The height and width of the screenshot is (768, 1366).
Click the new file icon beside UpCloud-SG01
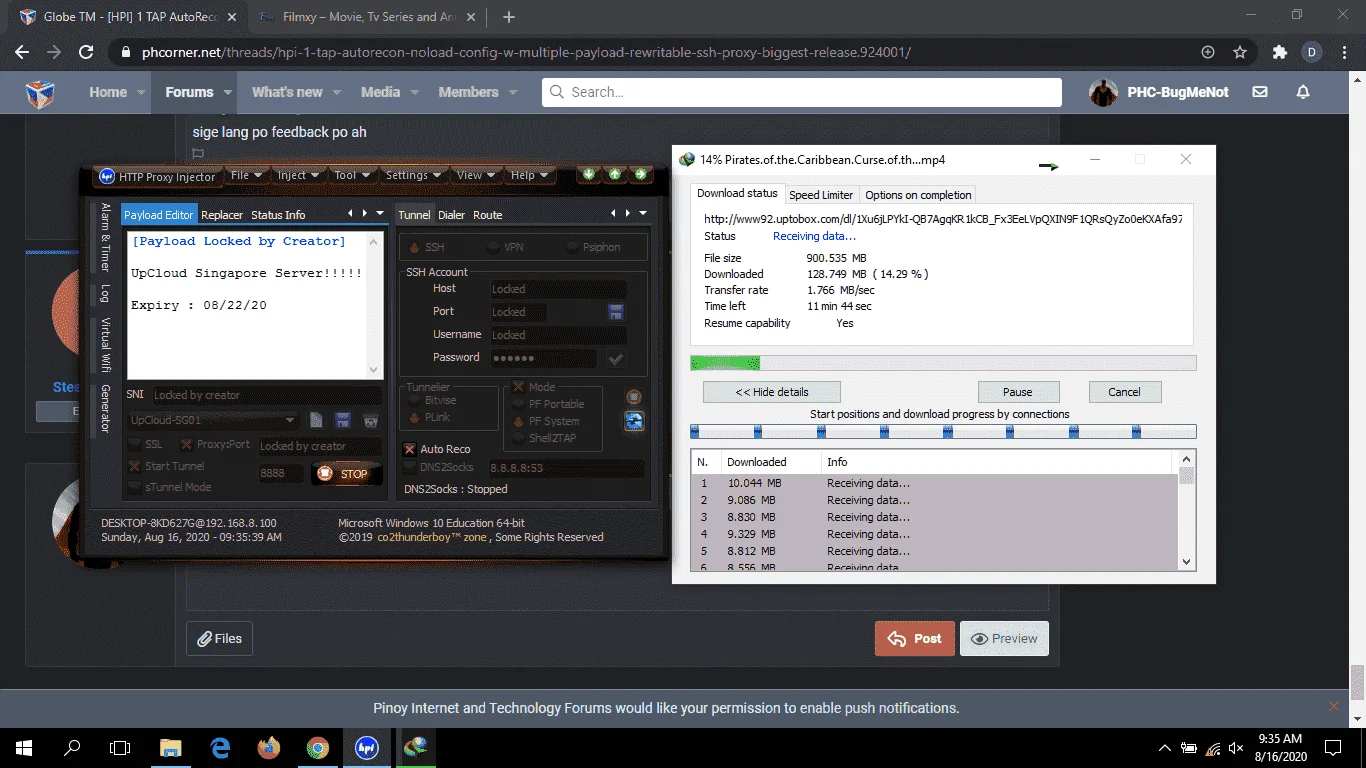point(316,421)
